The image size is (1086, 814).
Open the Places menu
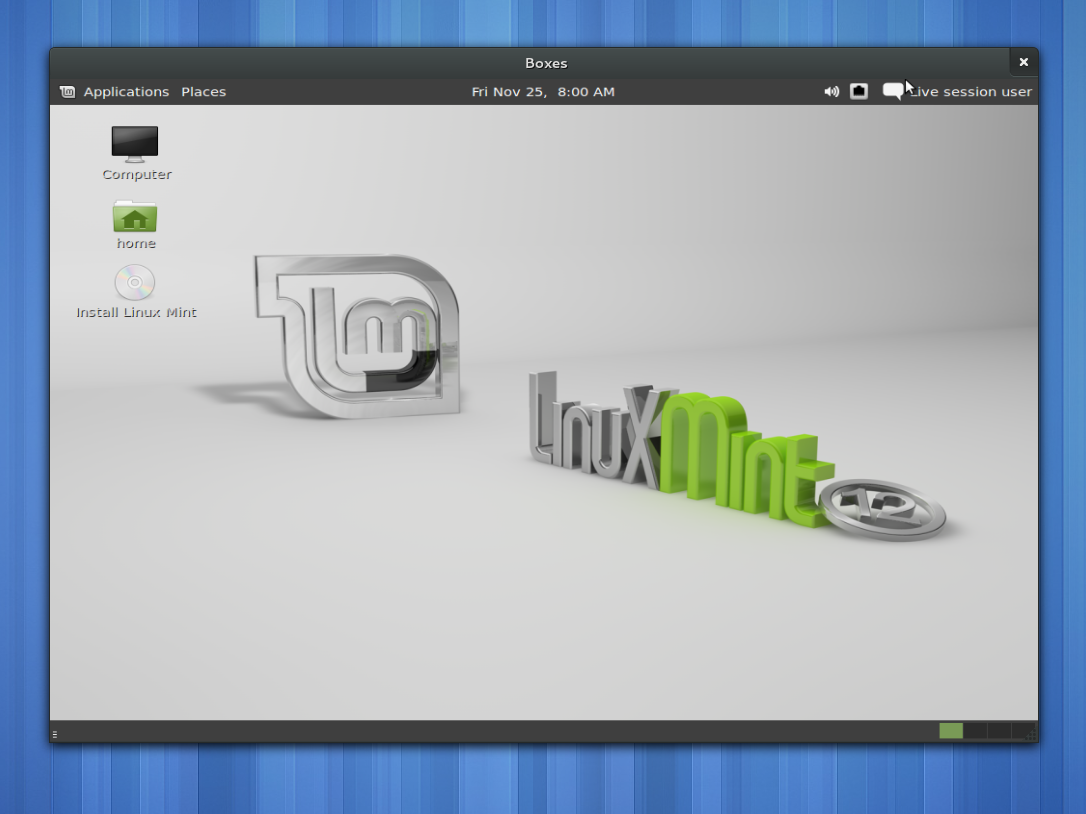(204, 91)
